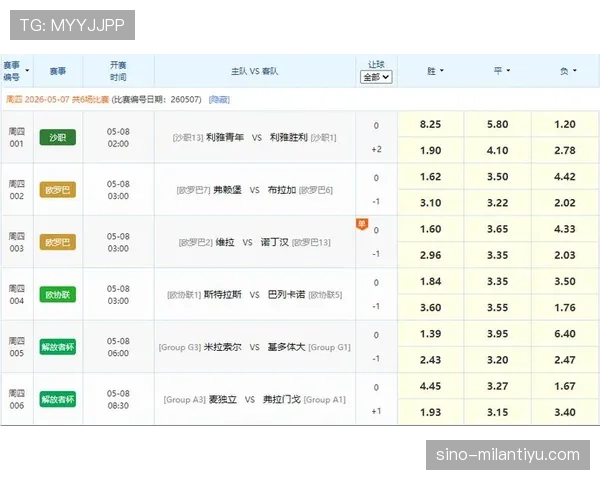
Task: Select draw odds 3.95 for match 005
Action: pyautogui.click(x=497, y=334)
